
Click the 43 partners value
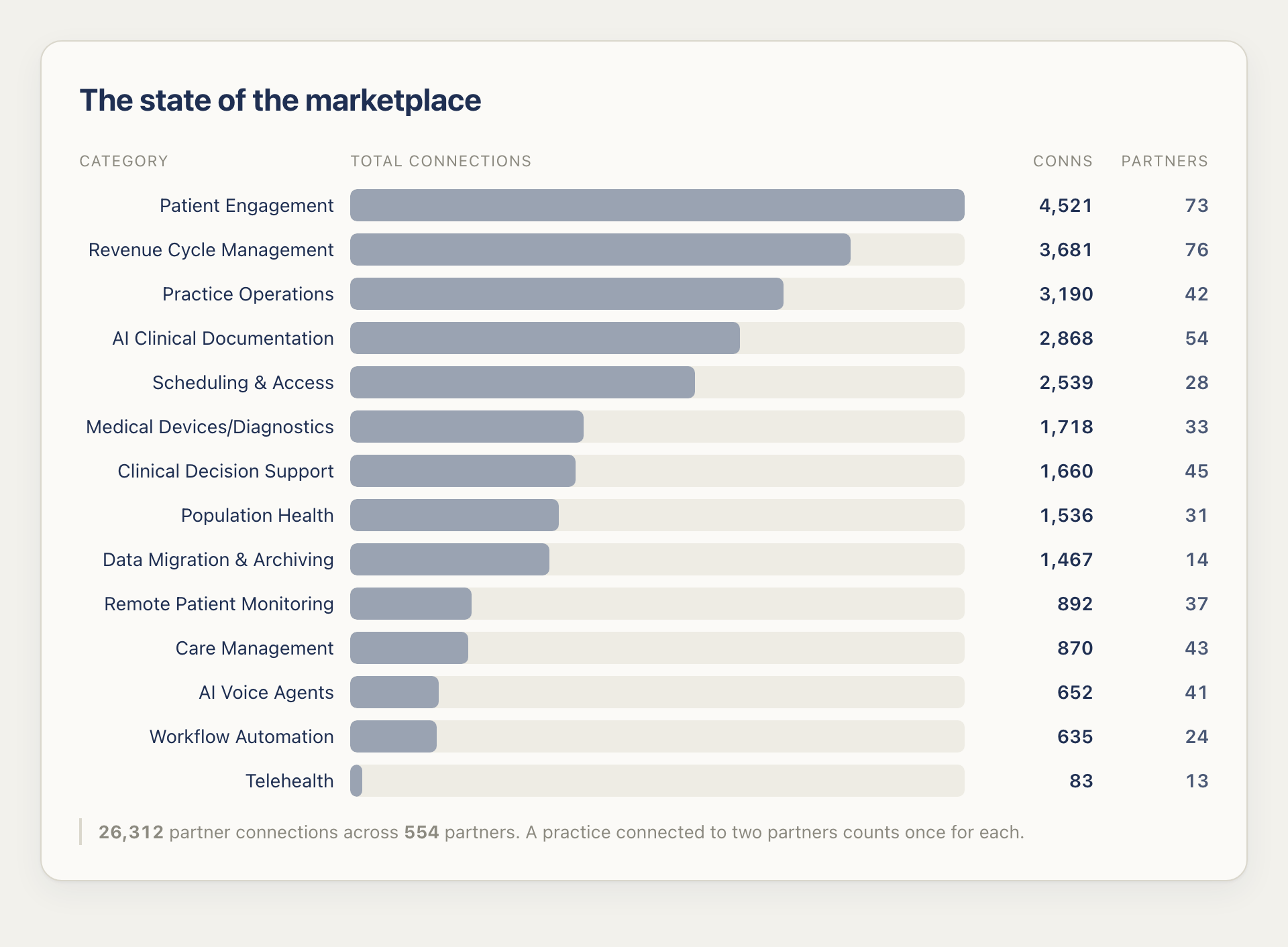pos(1196,648)
